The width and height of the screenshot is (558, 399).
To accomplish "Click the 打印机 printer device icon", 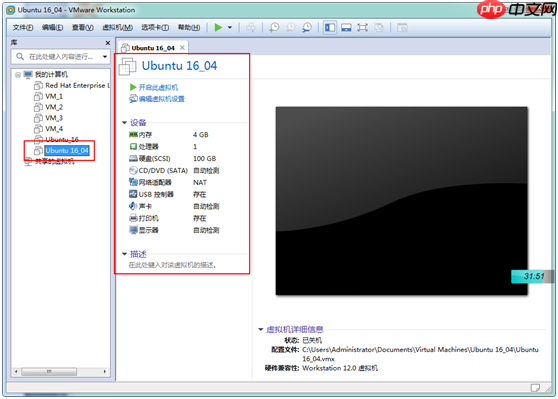I will click(133, 218).
